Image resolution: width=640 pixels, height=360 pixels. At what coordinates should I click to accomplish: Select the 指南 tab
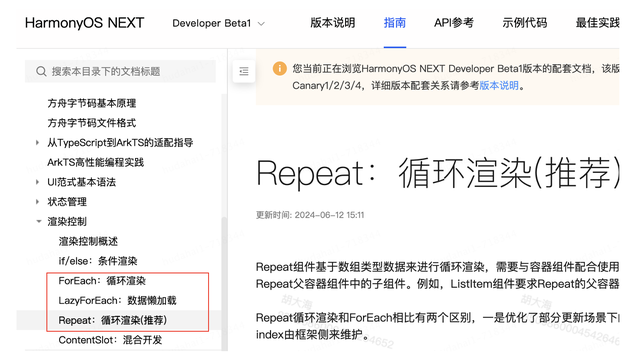[x=395, y=23]
